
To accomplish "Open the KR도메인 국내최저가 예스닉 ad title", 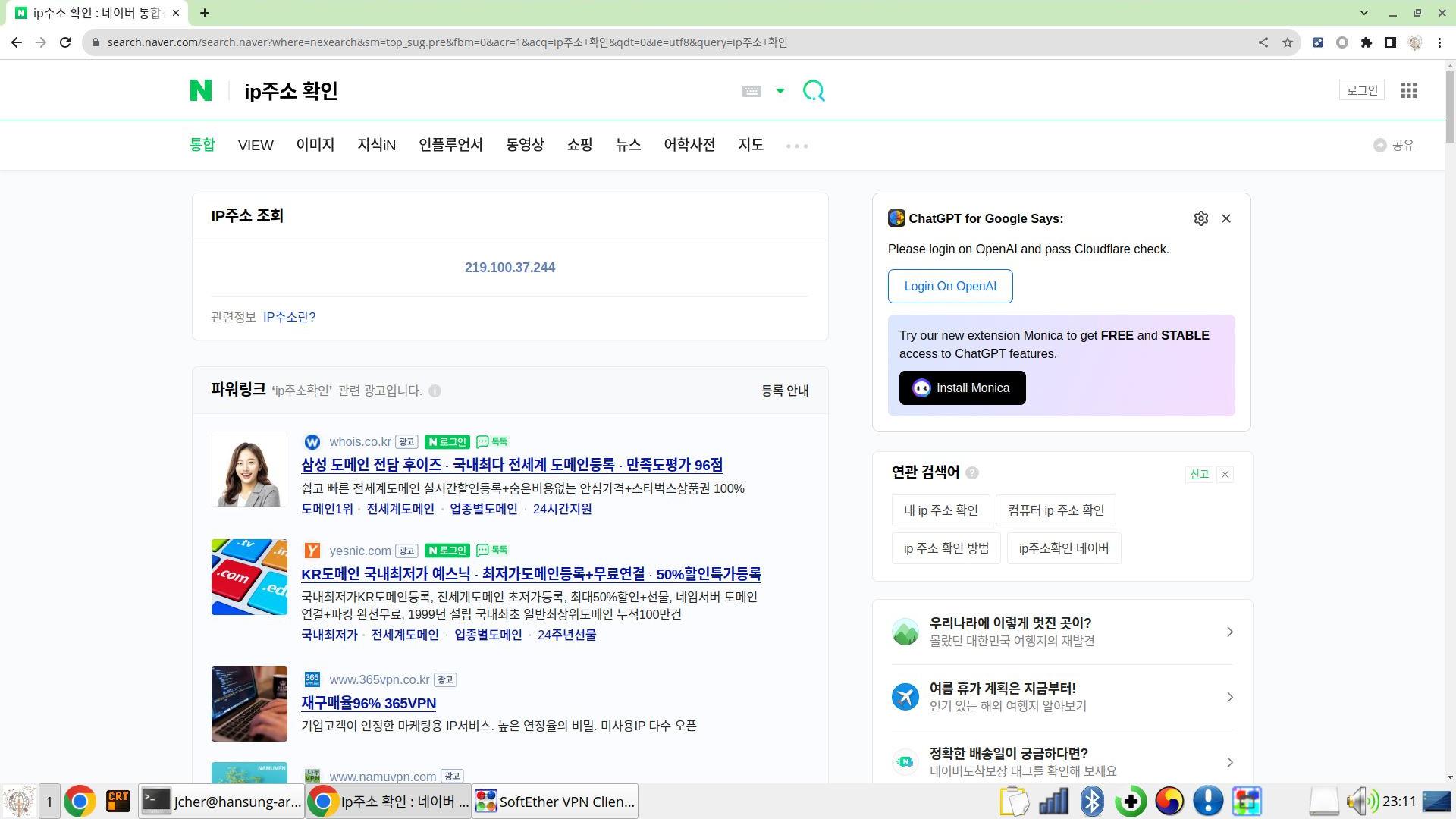I will pos(531,574).
